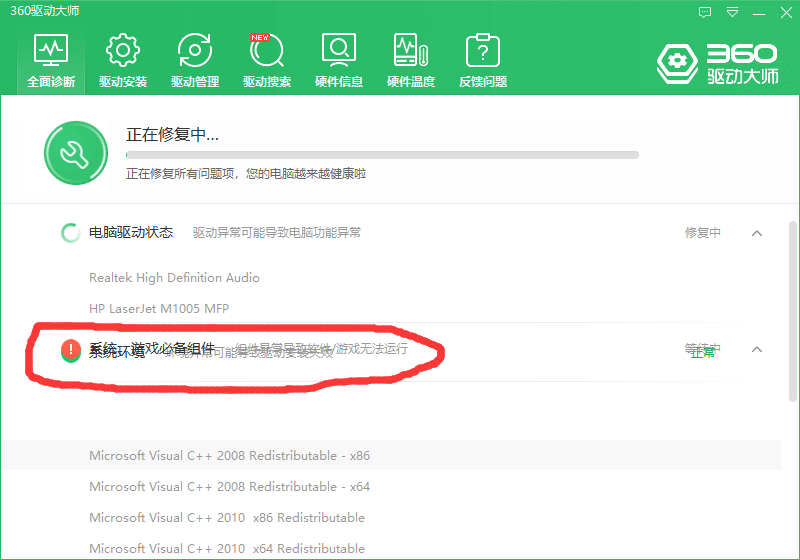The width and height of the screenshot is (800, 560).
Task: Click the green wrench repair icon
Action: pyautogui.click(x=76, y=152)
